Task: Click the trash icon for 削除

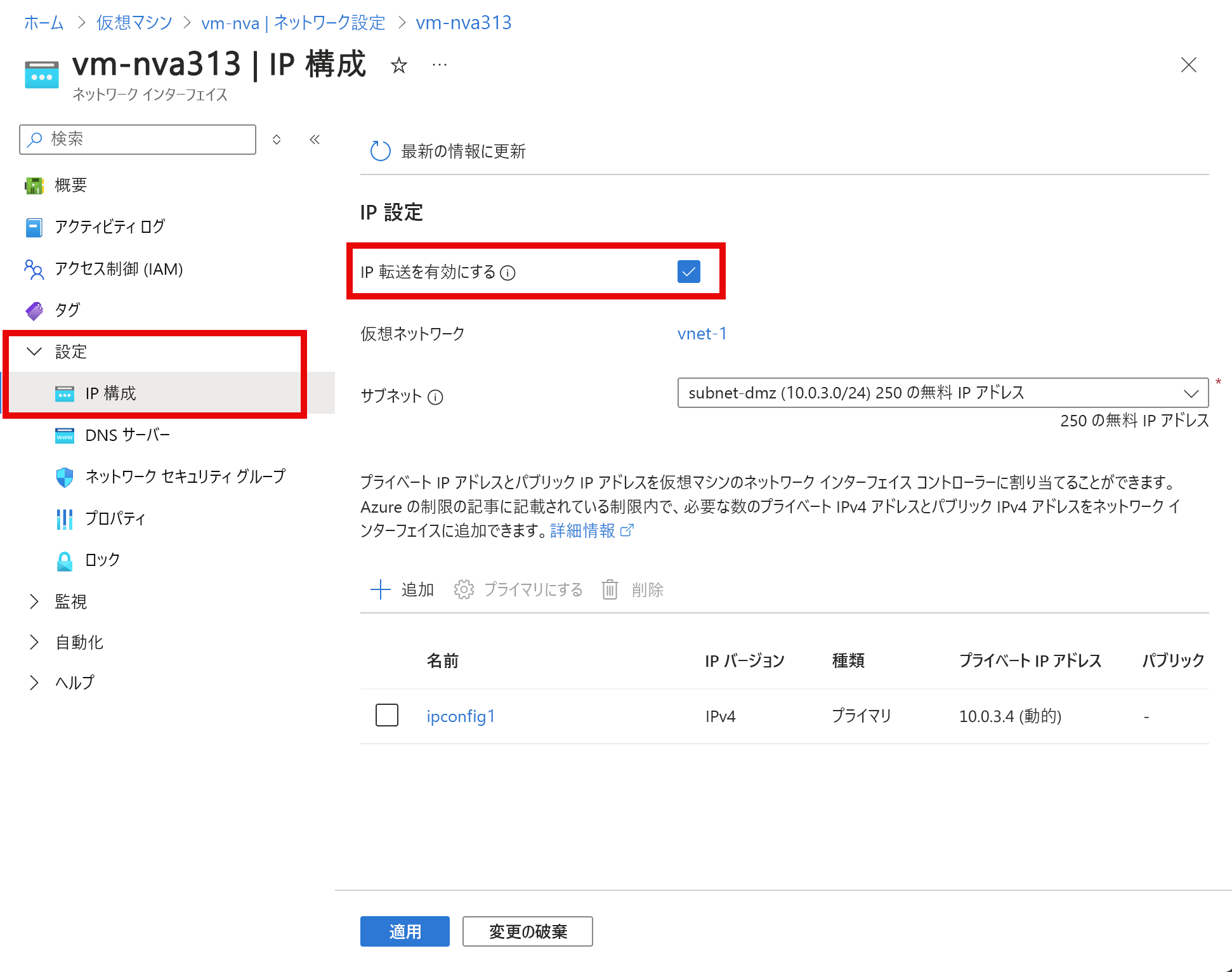Action: [x=610, y=589]
